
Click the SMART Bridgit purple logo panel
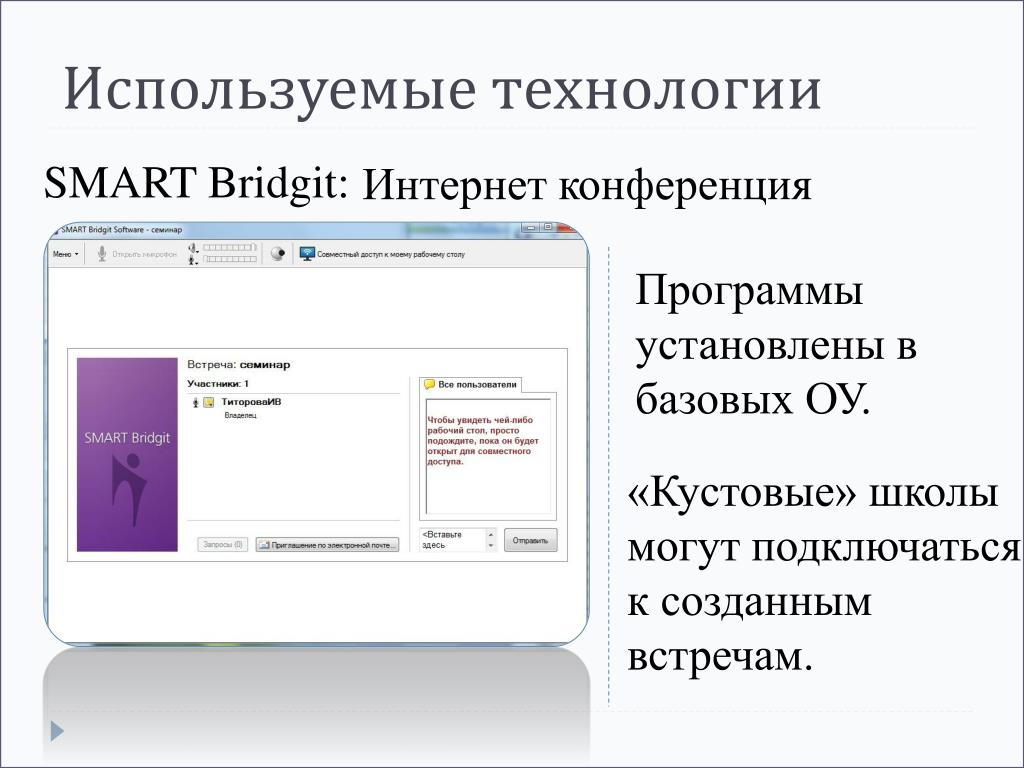[x=127, y=455]
